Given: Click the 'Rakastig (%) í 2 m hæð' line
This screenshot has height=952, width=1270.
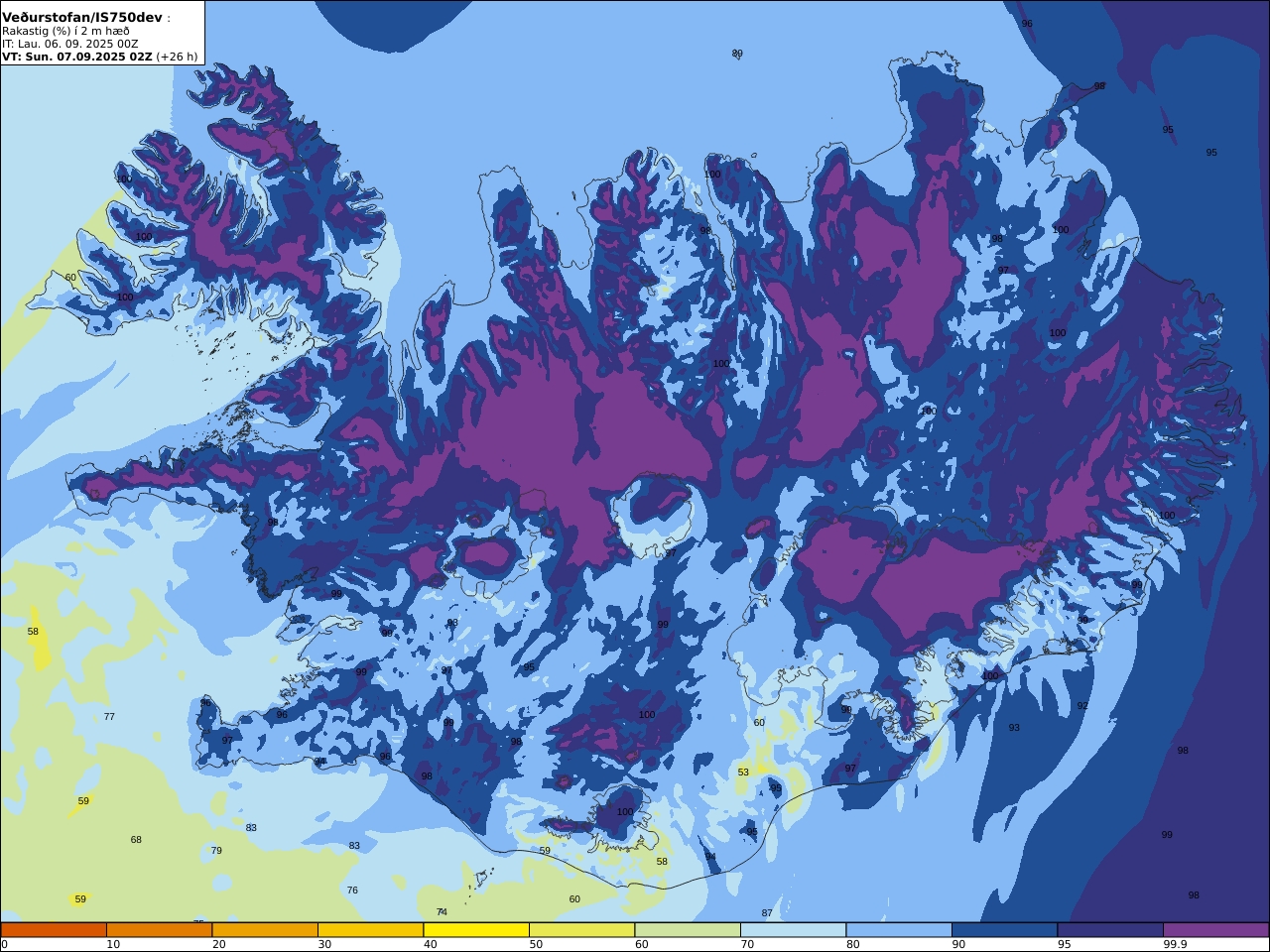Looking at the screenshot, I should [x=65, y=31].
